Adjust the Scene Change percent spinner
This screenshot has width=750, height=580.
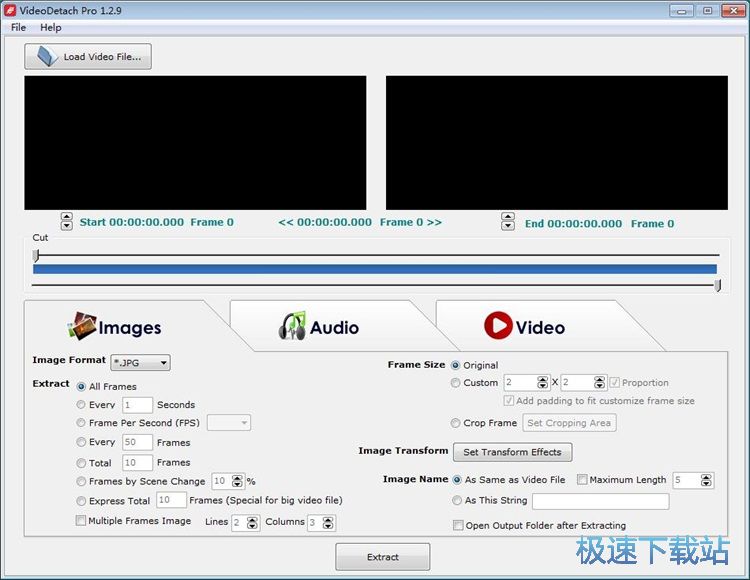(237, 481)
